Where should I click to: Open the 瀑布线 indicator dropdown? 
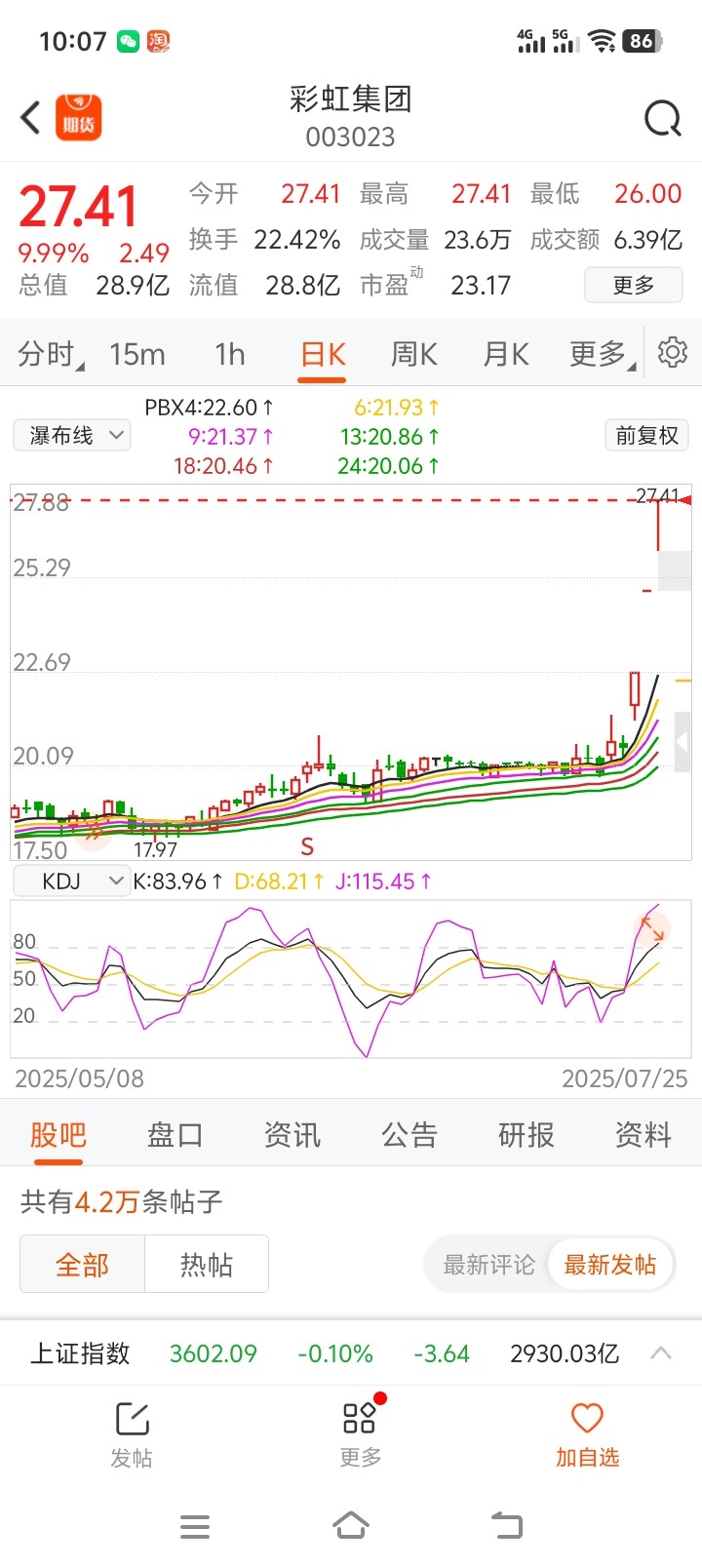coord(72,435)
